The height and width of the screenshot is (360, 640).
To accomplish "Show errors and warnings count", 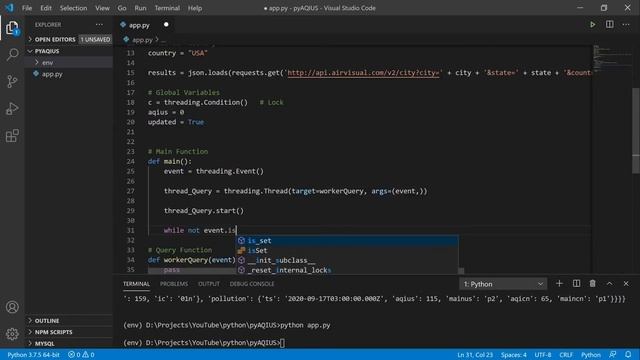I will click(81, 355).
